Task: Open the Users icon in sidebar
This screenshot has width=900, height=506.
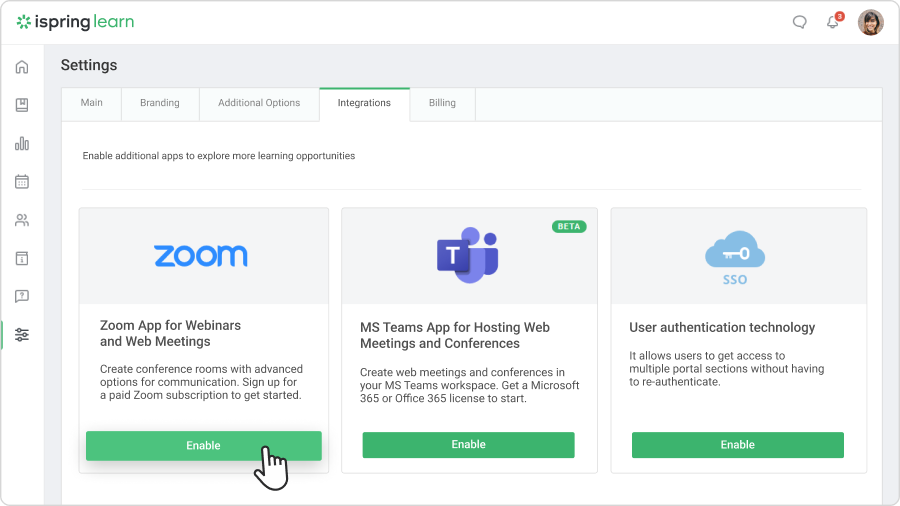Action: click(22, 220)
